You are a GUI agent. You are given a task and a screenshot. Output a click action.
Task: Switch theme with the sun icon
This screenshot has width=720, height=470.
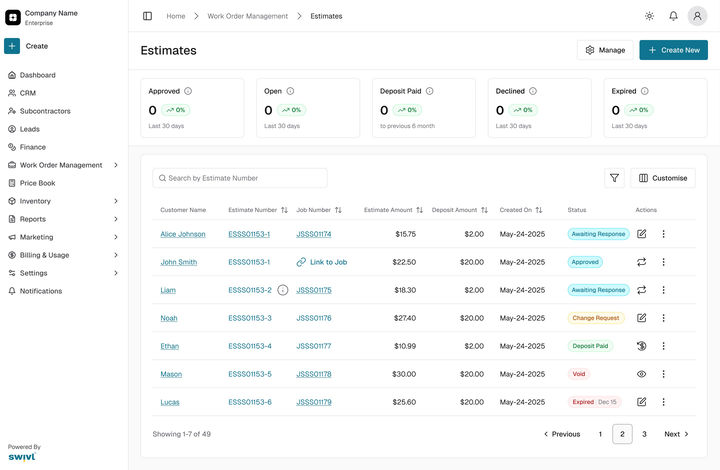pos(649,16)
